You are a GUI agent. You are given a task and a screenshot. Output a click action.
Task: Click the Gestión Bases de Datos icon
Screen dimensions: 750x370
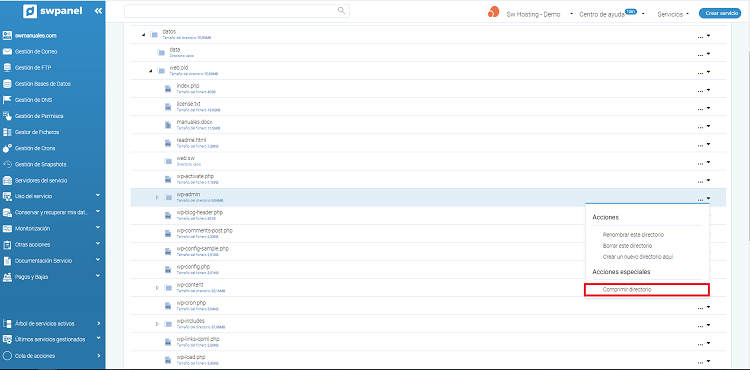[x=7, y=84]
